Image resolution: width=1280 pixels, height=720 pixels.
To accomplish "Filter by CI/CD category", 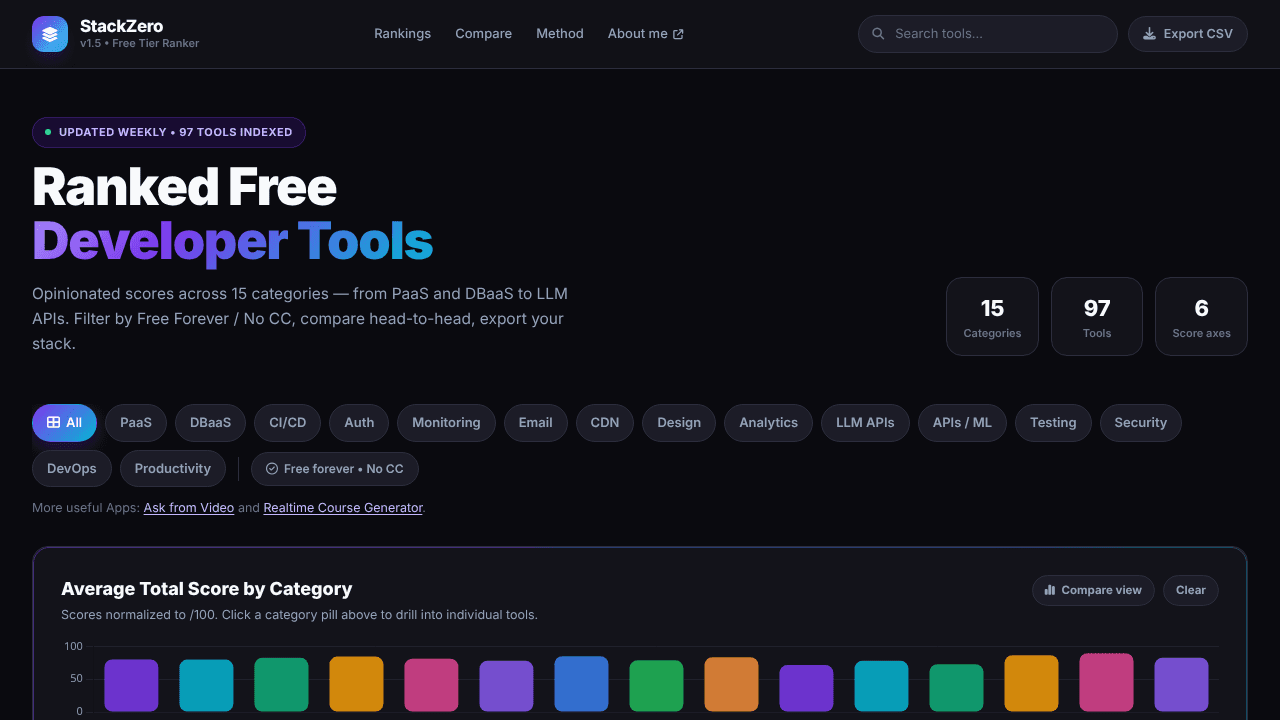I will [x=288, y=423].
